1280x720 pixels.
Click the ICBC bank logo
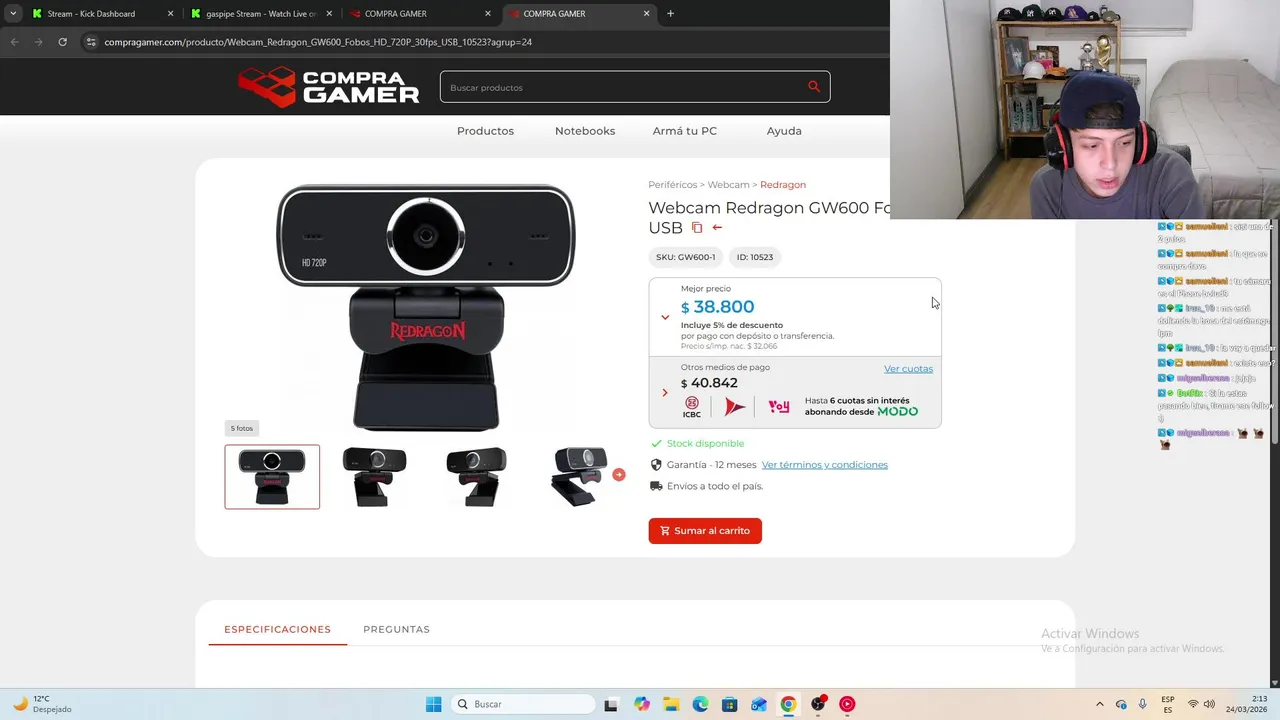pos(692,407)
